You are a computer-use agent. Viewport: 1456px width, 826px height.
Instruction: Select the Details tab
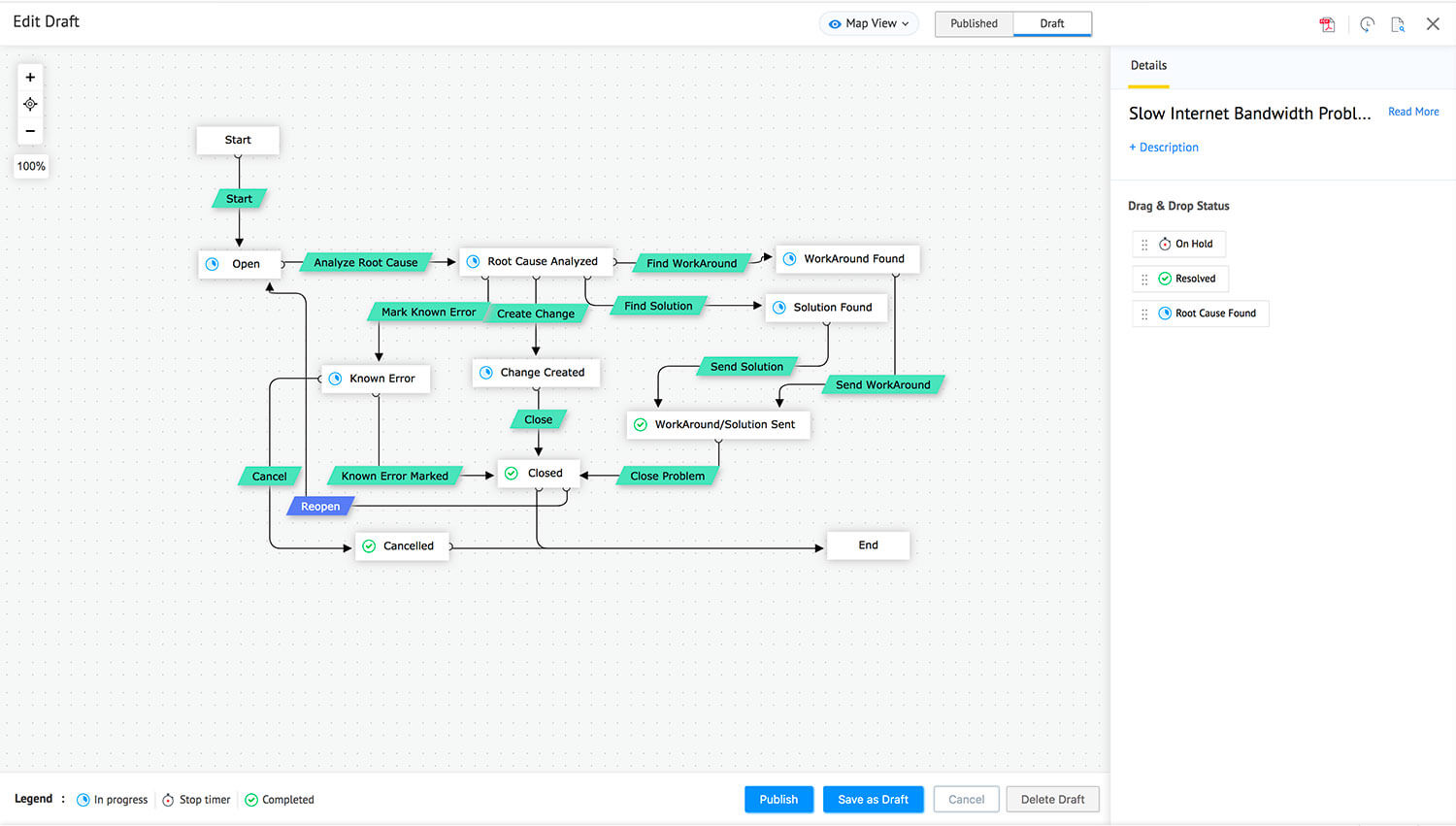click(x=1148, y=65)
